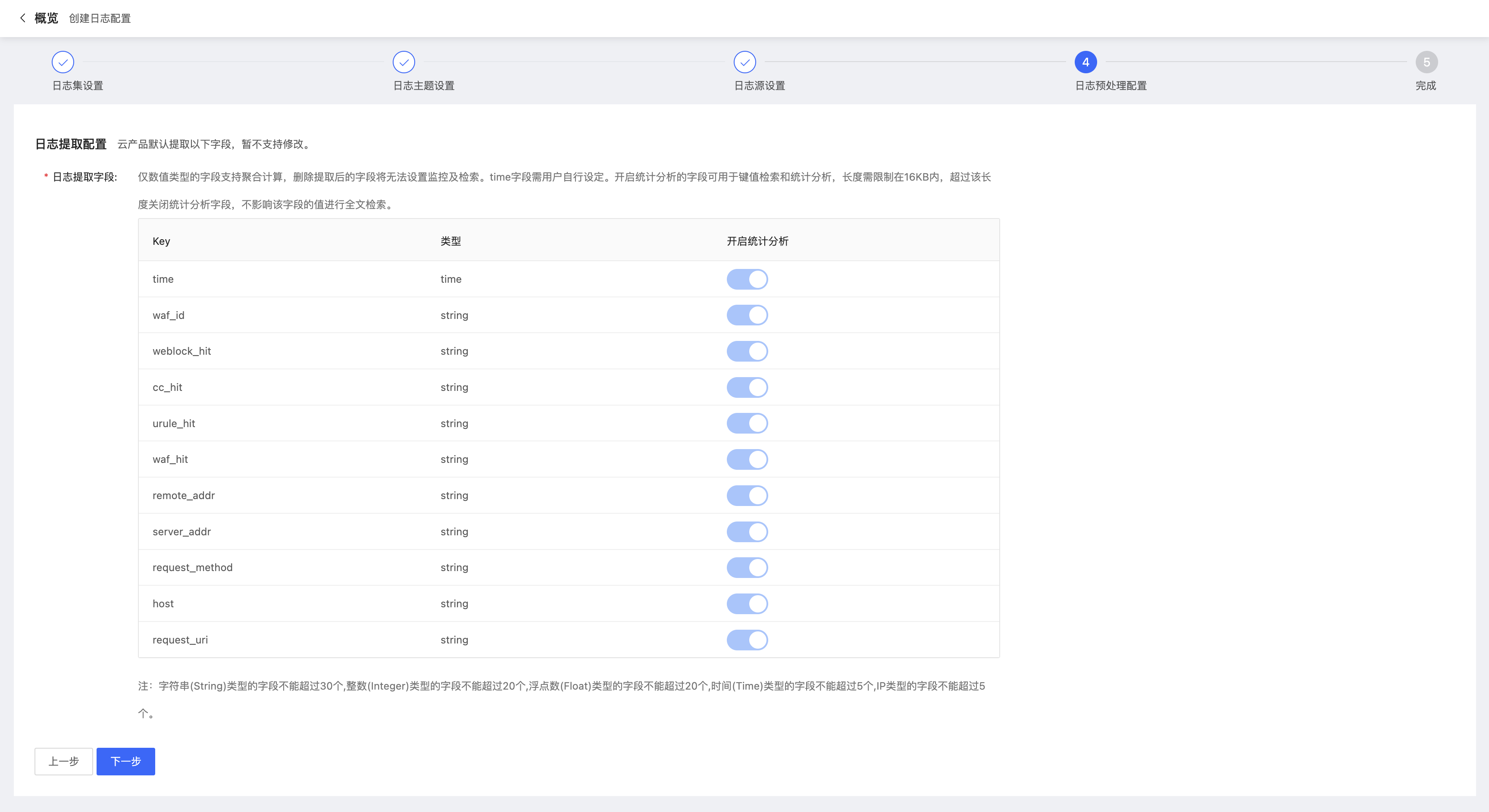Viewport: 1489px width, 812px height.
Task: Click the request_uri key cell
Action: pos(180,640)
